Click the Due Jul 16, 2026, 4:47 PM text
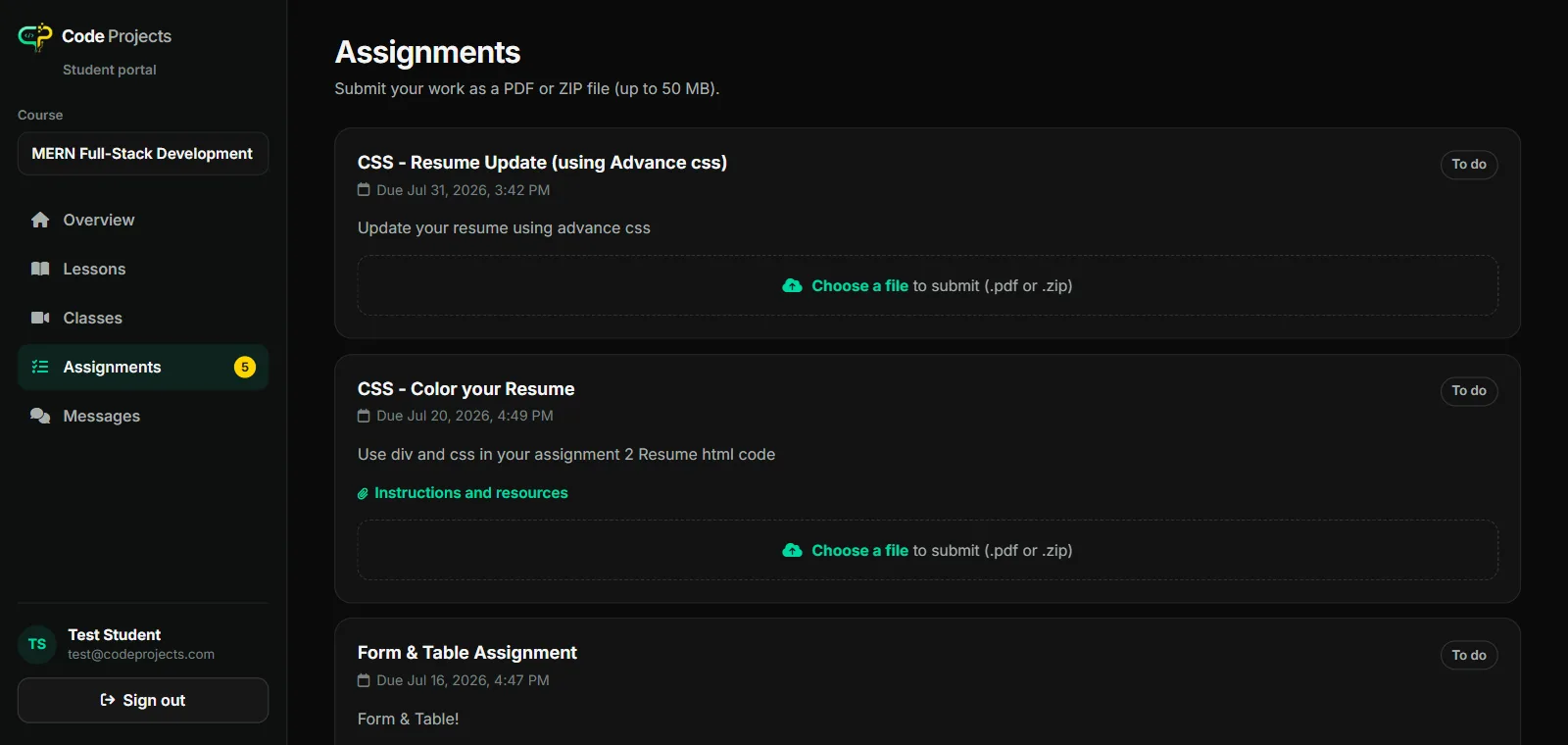This screenshot has height=745, width=1568. pos(463,680)
